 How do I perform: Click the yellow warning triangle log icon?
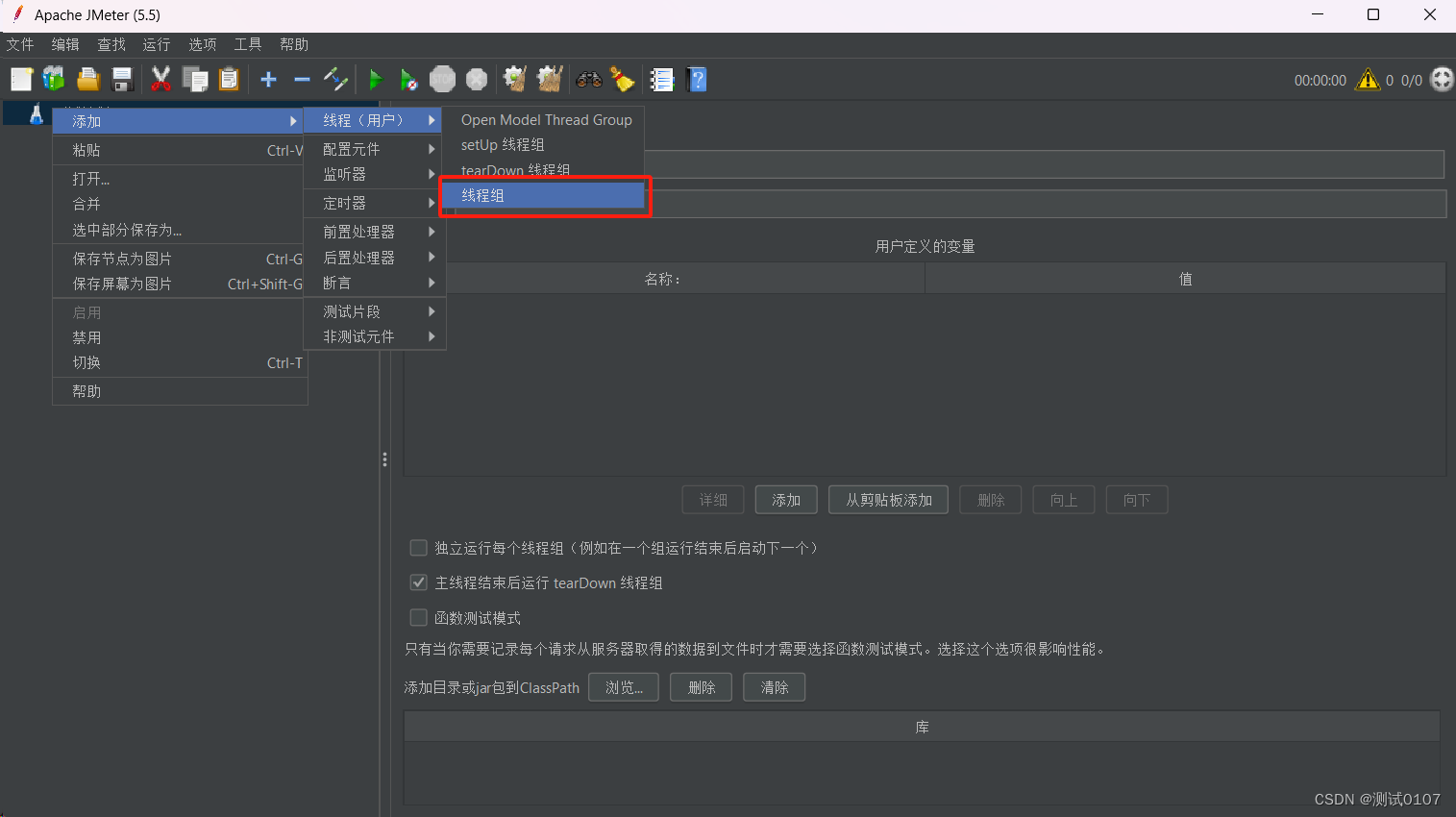coord(1367,80)
